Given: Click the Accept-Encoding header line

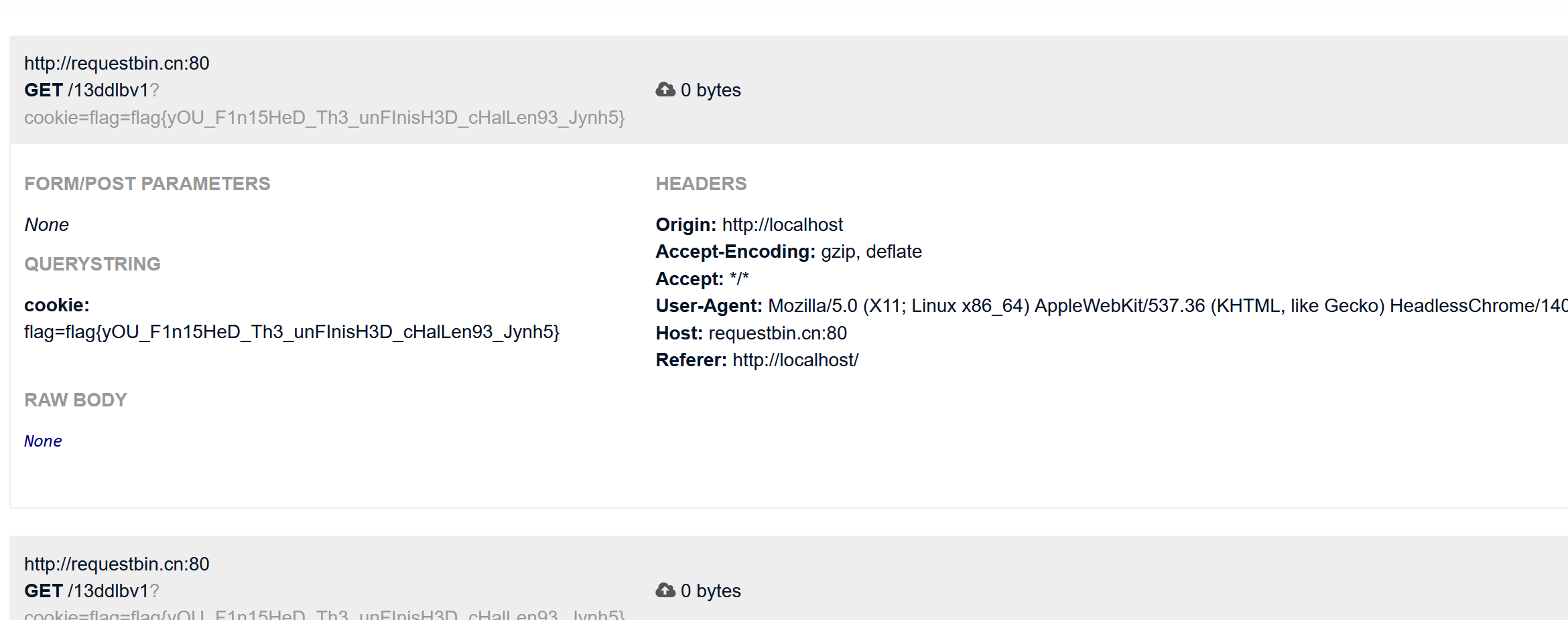Looking at the screenshot, I should click(x=788, y=252).
